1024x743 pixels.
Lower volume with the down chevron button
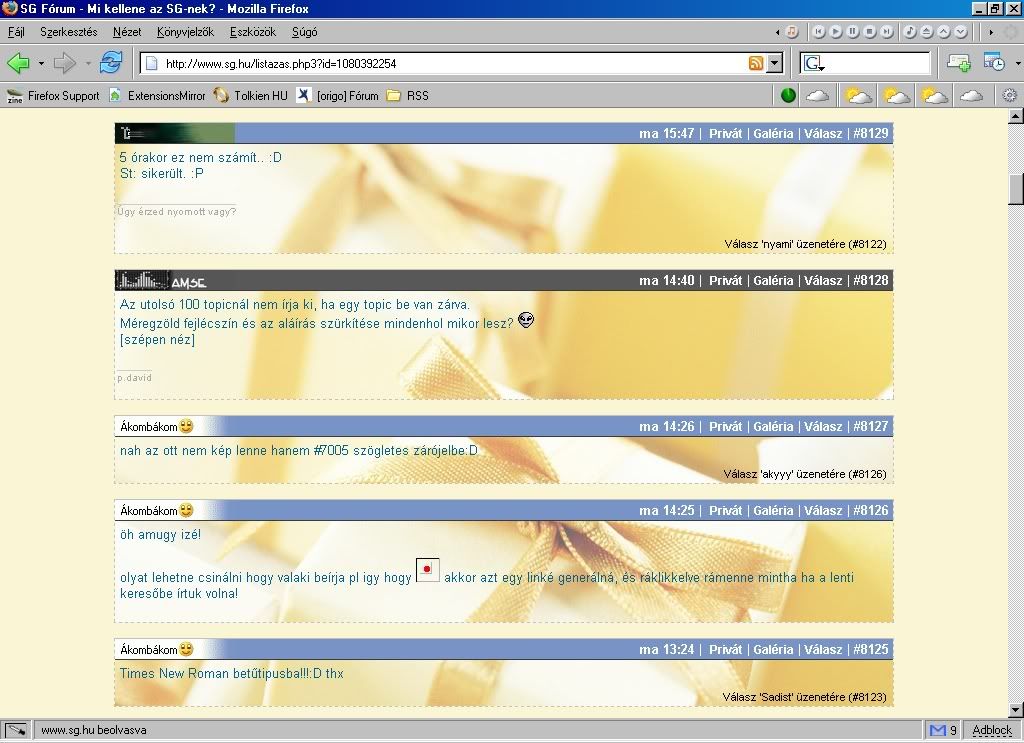pos(961,31)
